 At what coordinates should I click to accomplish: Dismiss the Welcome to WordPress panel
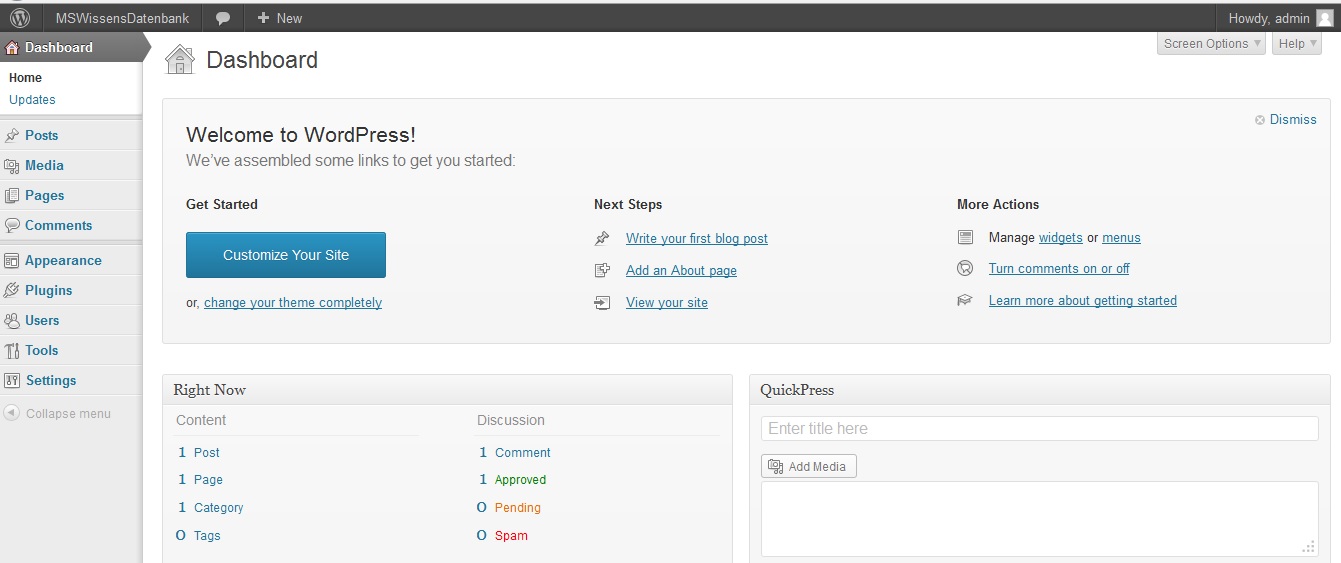(x=1293, y=119)
